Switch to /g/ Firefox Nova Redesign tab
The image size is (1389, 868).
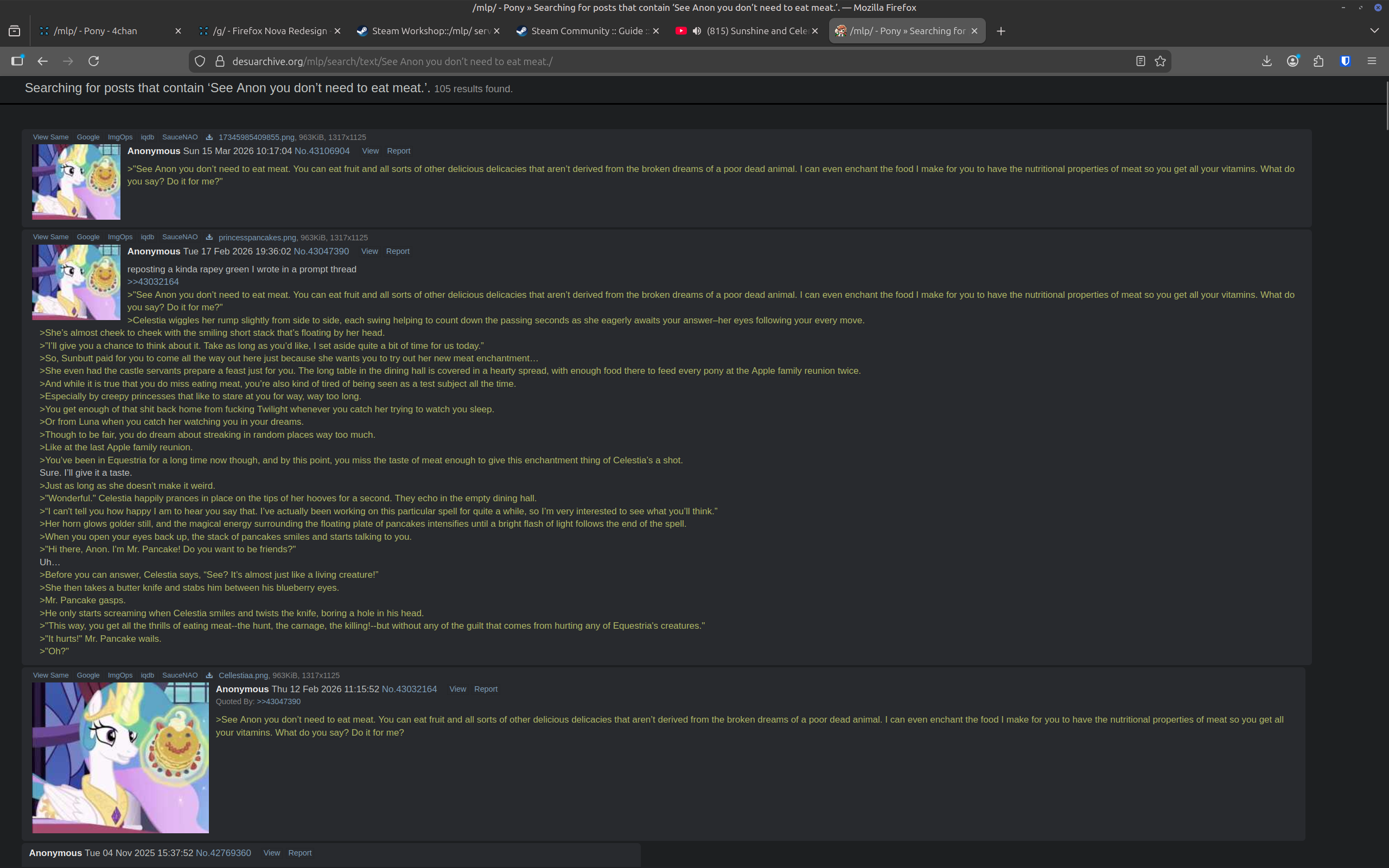click(x=269, y=31)
